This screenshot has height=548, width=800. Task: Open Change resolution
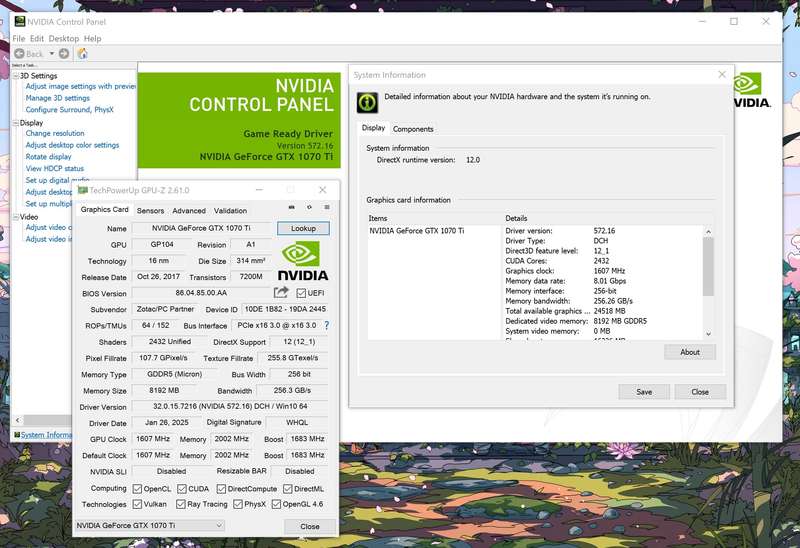point(55,133)
